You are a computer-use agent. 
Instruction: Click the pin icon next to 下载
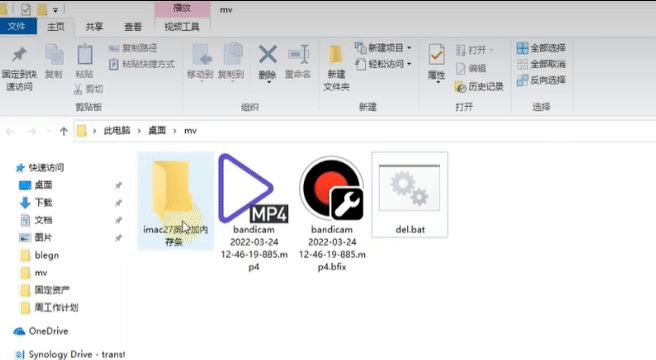click(118, 203)
